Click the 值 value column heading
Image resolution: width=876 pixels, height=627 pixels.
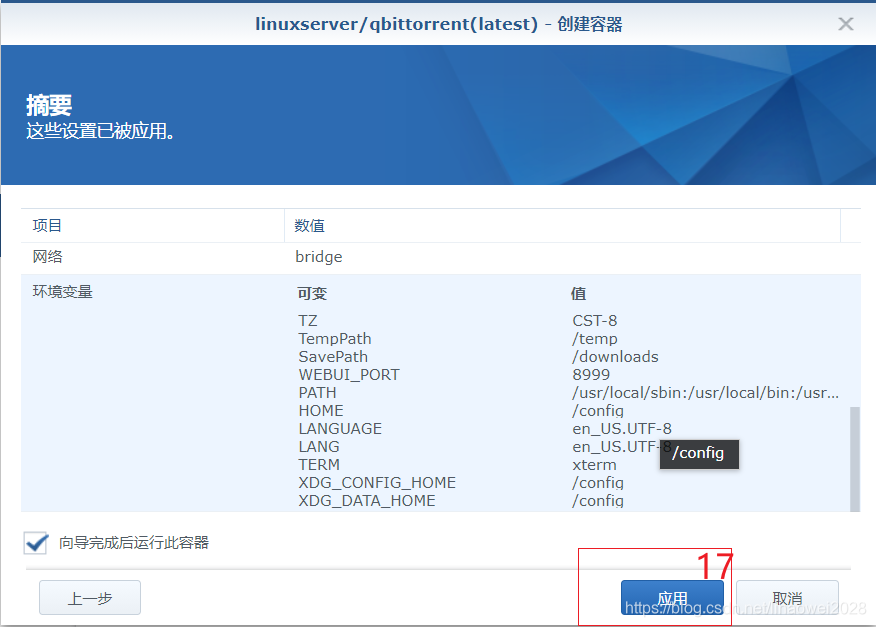pos(578,293)
